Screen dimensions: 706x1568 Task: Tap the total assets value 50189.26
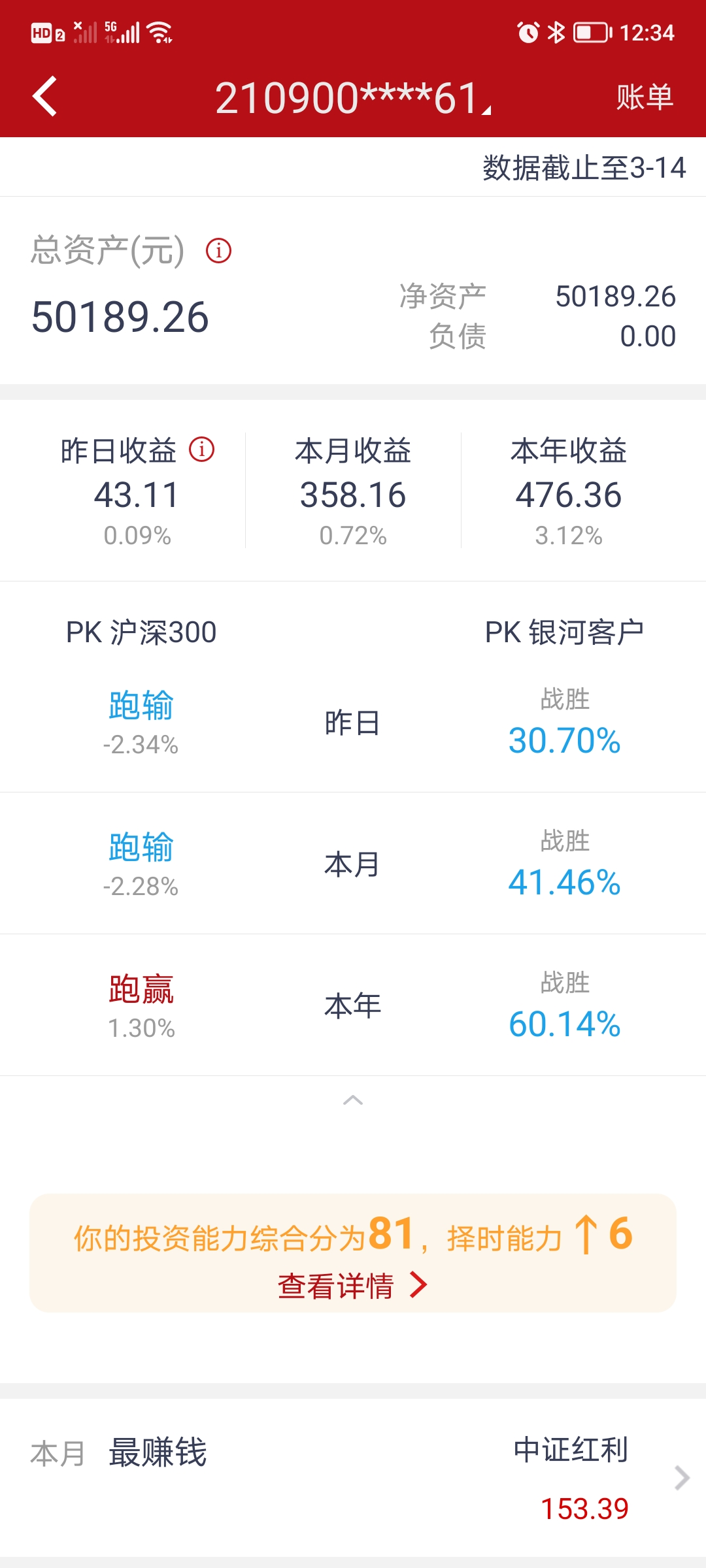click(120, 318)
